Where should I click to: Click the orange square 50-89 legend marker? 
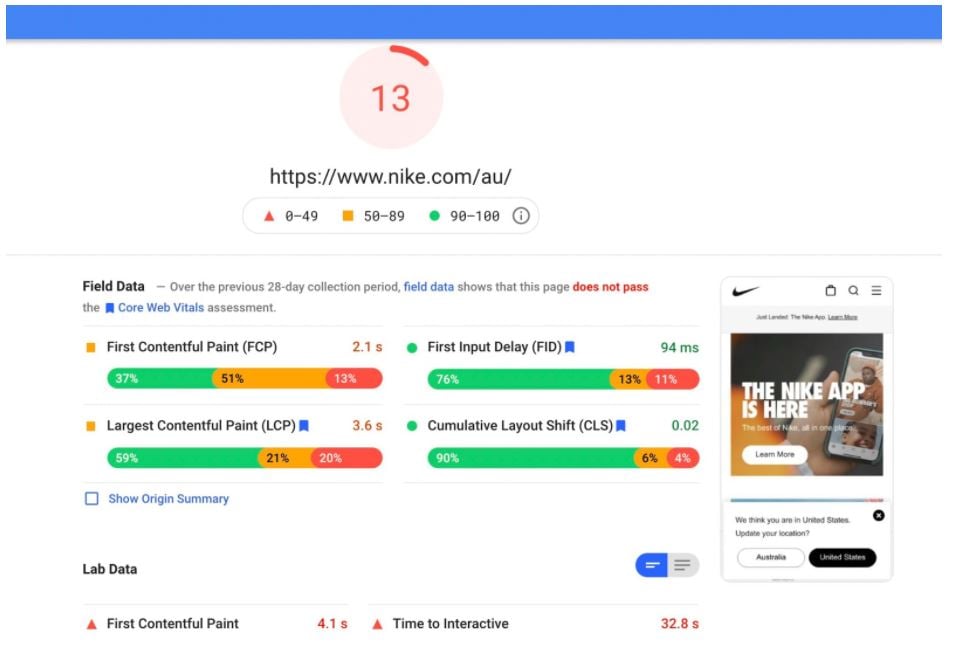click(348, 216)
